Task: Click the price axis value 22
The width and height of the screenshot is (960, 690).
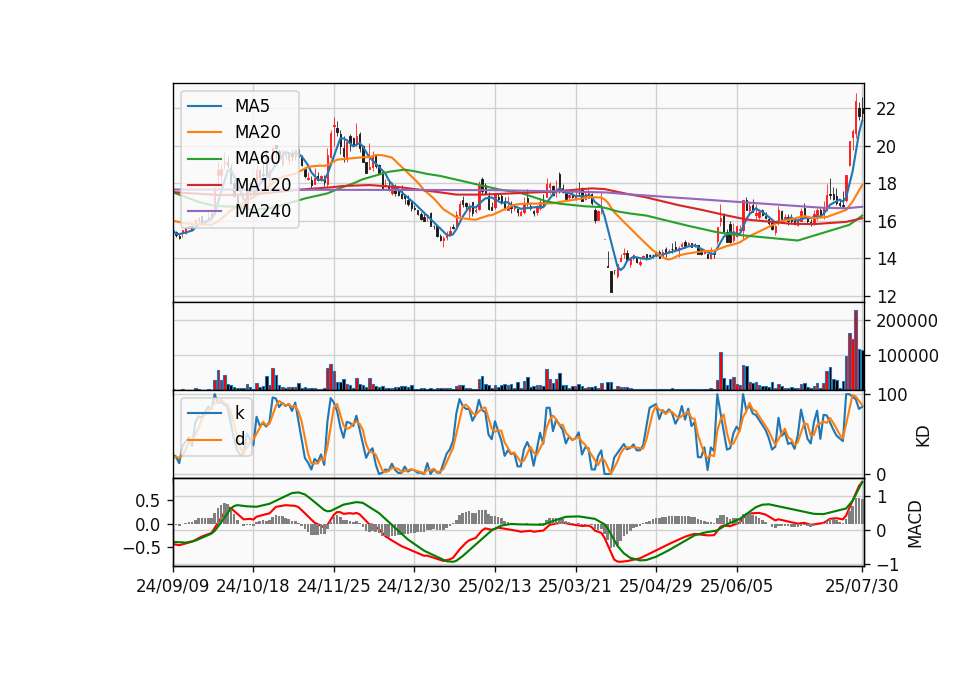Action: [x=886, y=109]
